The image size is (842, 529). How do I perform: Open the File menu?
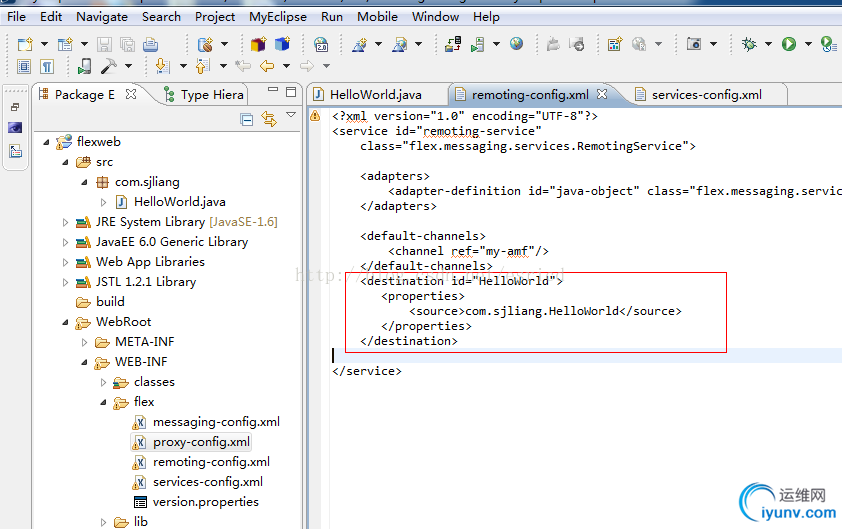(x=16, y=17)
